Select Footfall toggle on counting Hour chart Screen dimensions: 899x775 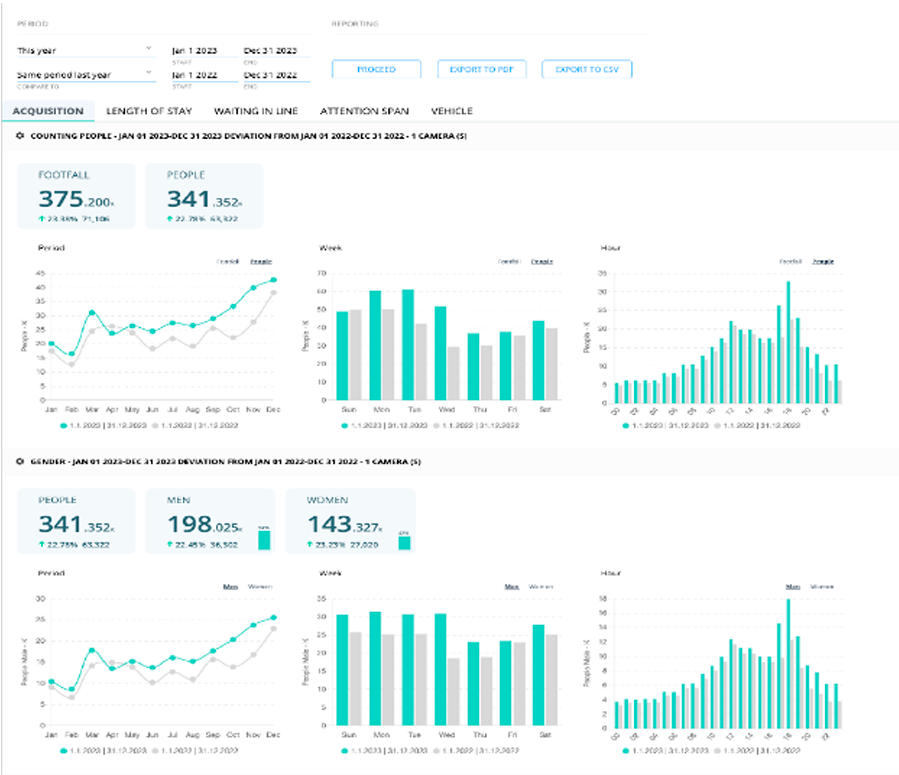click(x=790, y=261)
